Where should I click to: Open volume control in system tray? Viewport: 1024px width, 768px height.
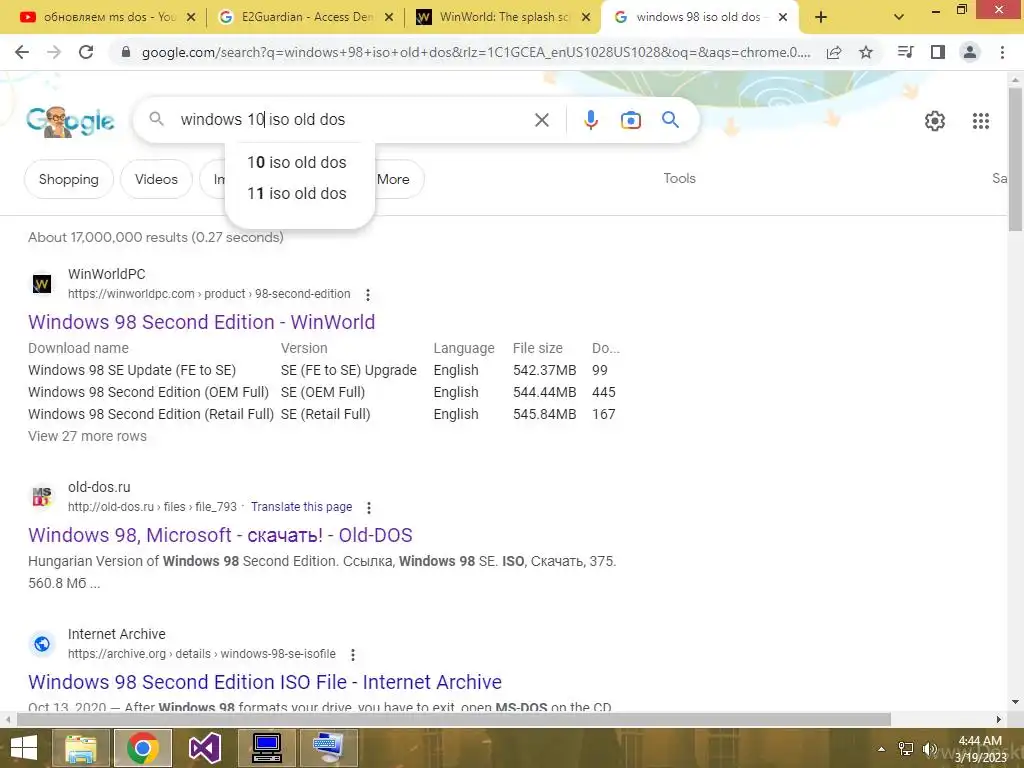tap(929, 749)
